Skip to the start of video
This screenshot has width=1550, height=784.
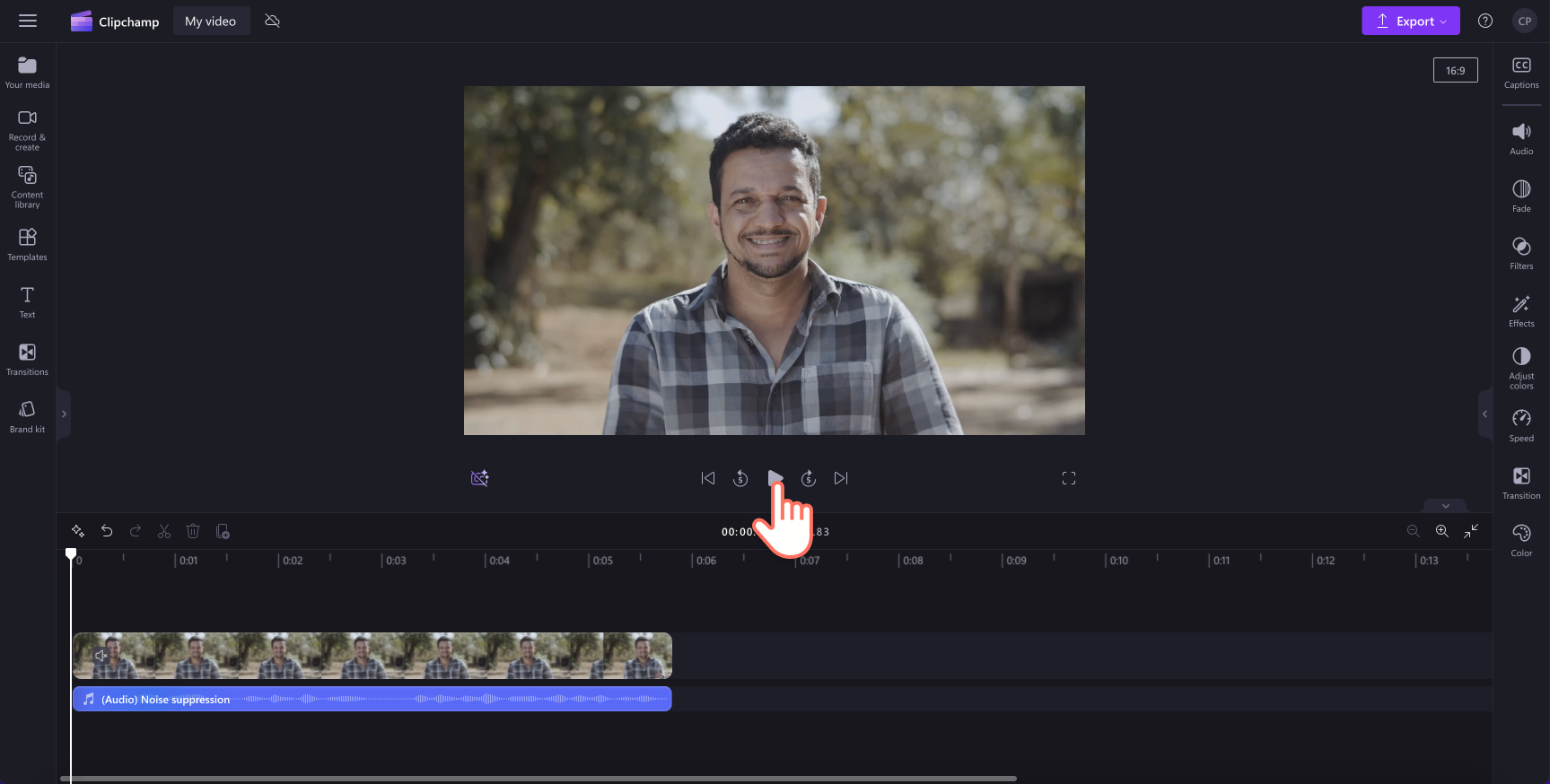pyautogui.click(x=708, y=478)
